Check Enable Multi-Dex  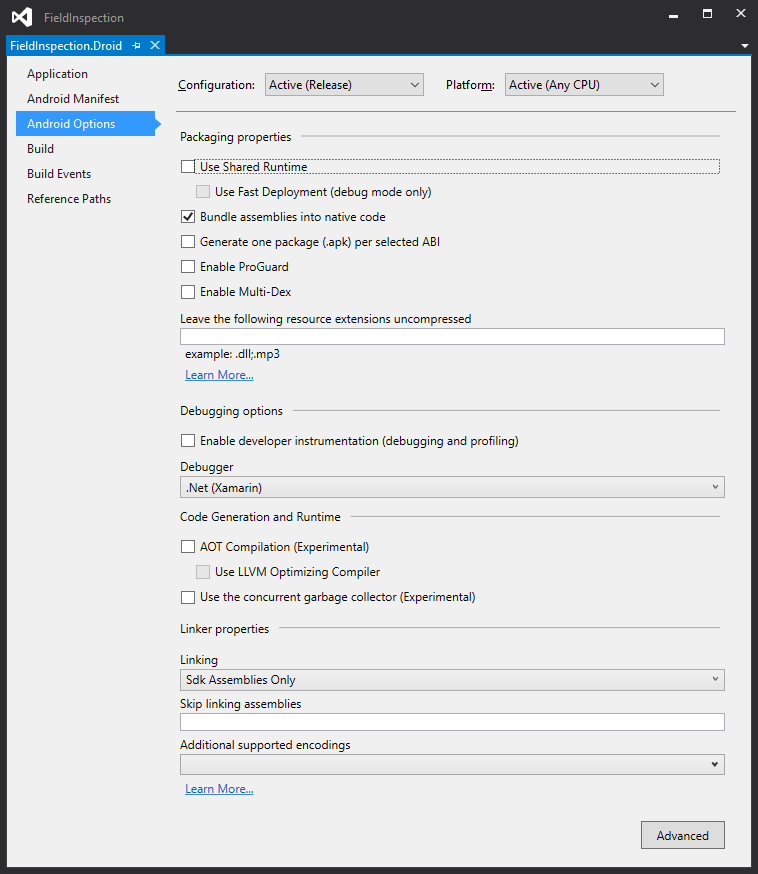tap(188, 292)
